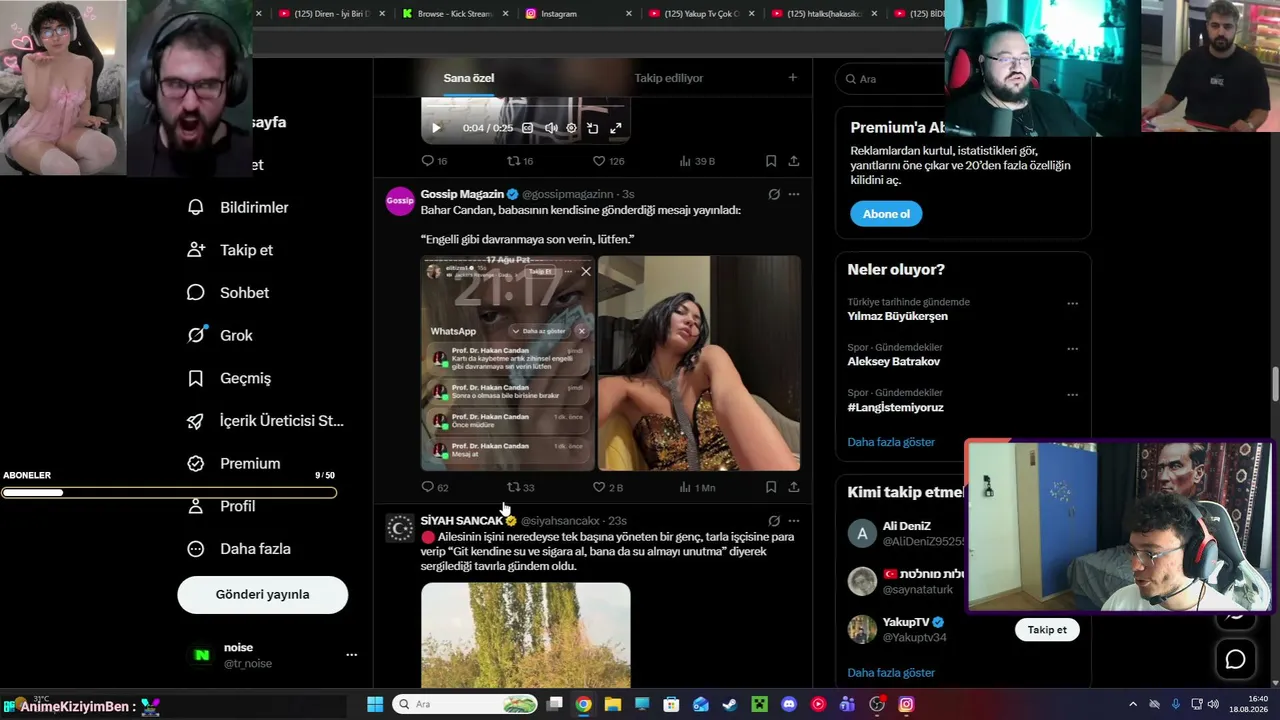Follow YakupTV with Takip et button
This screenshot has width=1280, height=720.
click(1047, 630)
